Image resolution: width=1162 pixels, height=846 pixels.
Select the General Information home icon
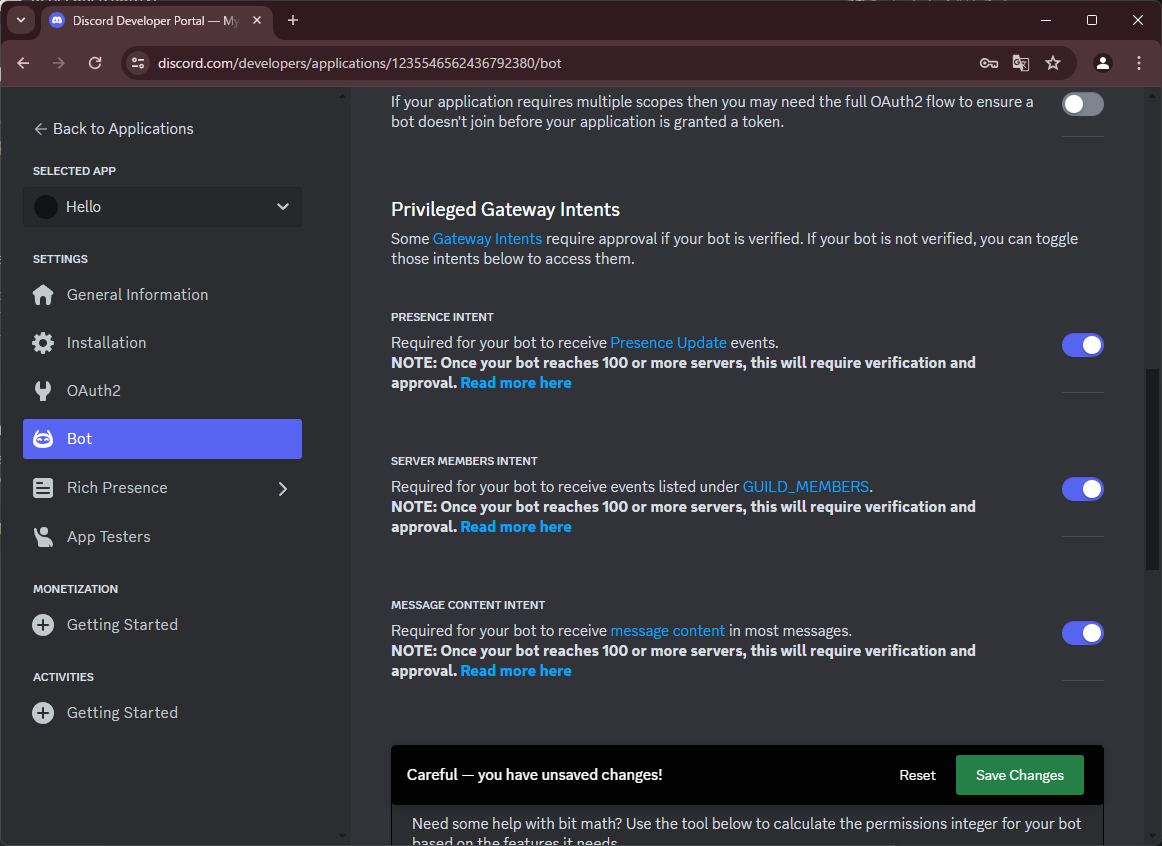point(43,294)
